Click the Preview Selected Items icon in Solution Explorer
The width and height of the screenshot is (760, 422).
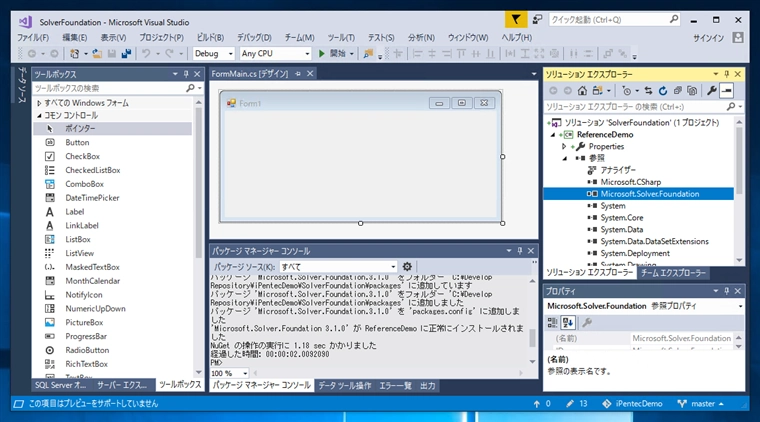click(x=726, y=91)
